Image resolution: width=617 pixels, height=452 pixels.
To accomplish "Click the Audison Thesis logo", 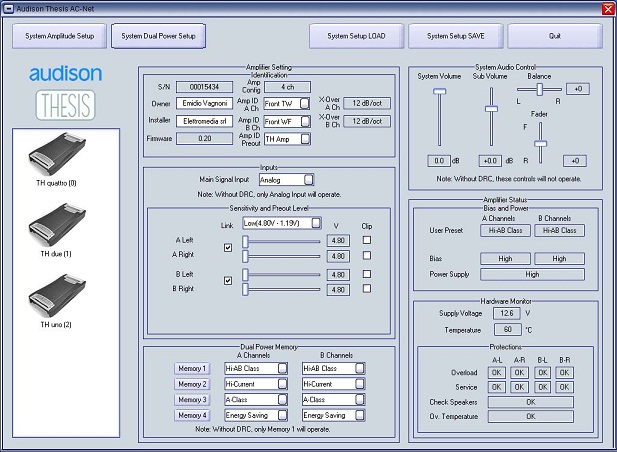I will (x=66, y=93).
